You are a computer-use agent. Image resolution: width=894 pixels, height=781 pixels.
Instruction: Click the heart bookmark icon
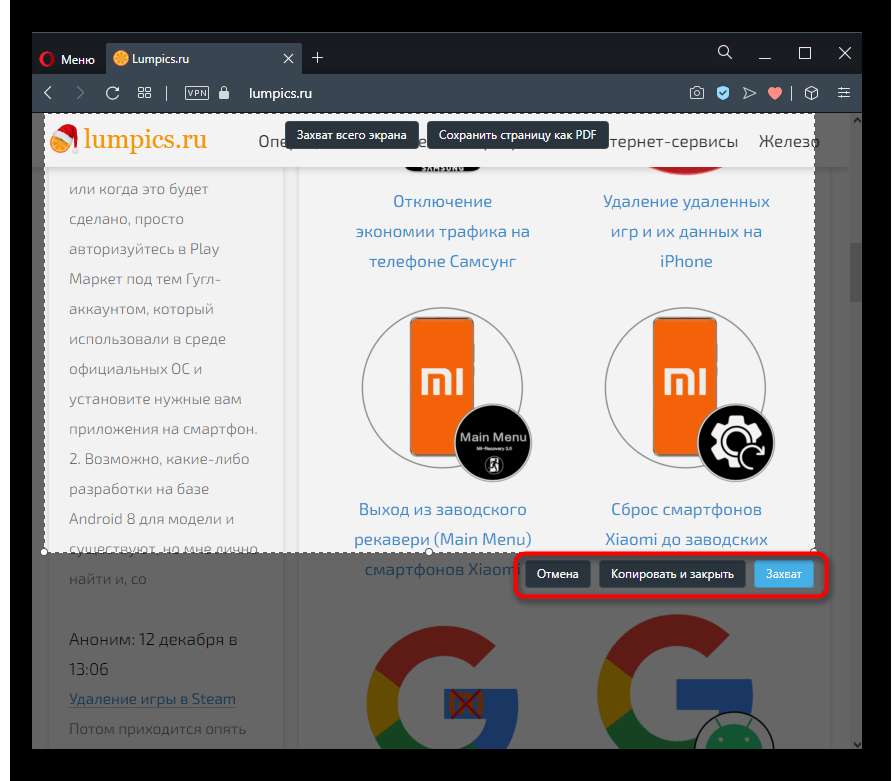[x=774, y=93]
